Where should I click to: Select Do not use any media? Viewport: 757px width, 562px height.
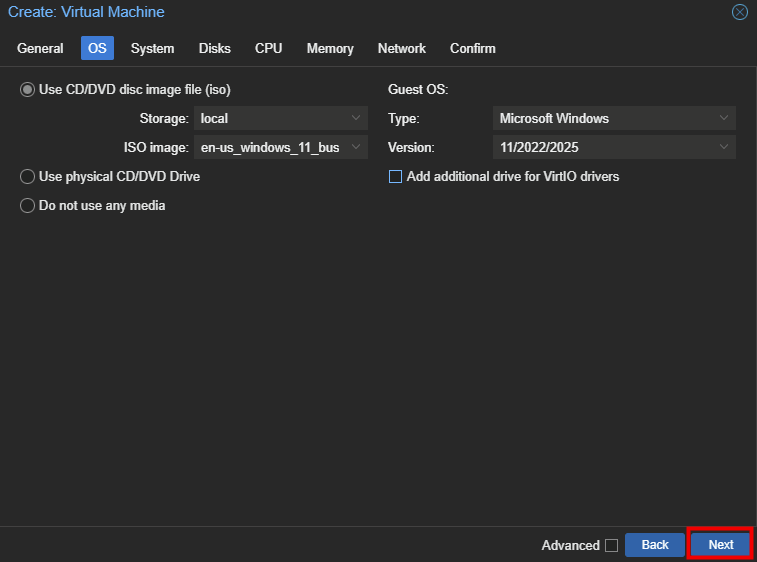(x=28, y=206)
